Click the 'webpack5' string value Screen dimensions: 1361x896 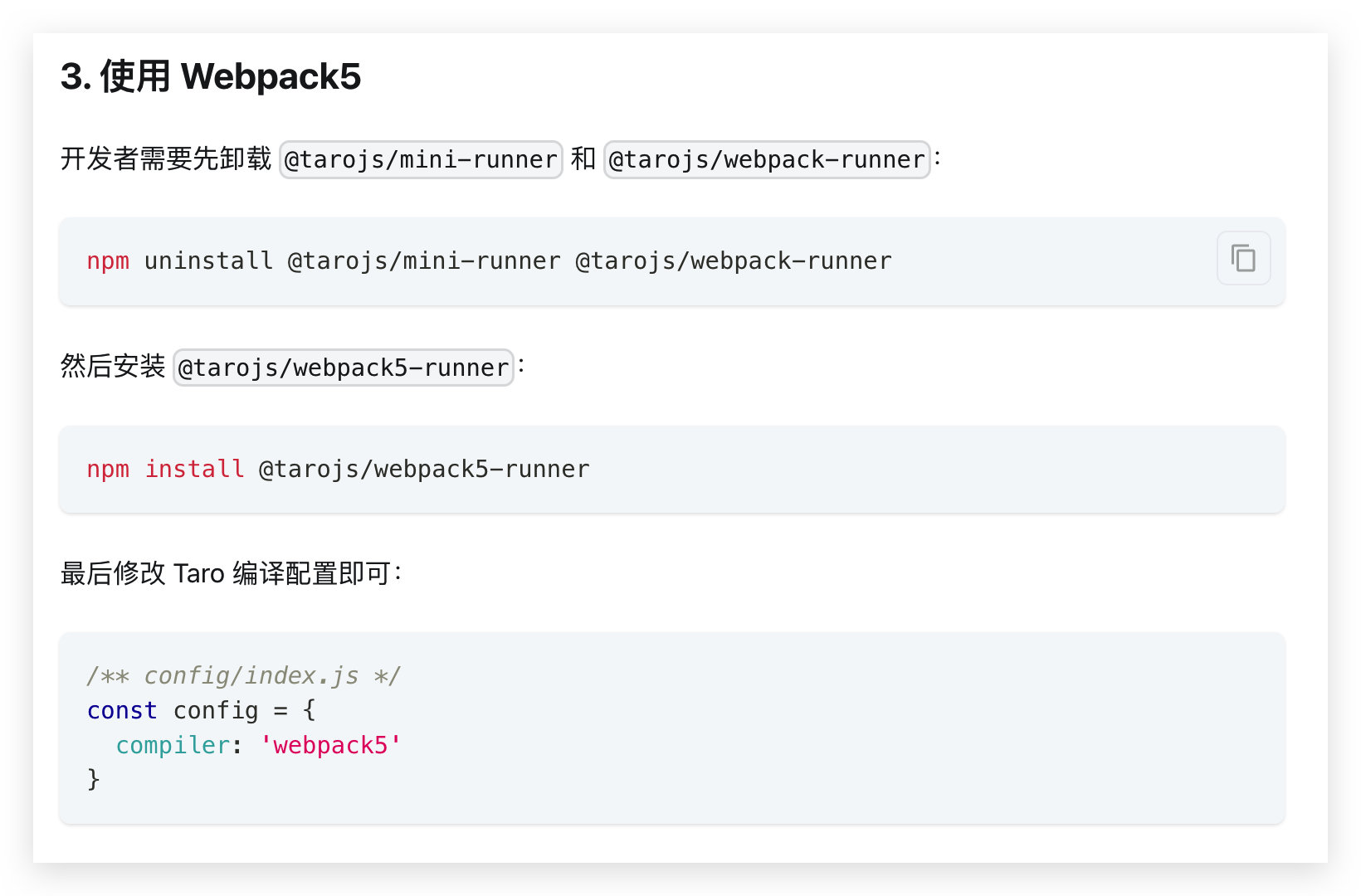[x=330, y=746]
